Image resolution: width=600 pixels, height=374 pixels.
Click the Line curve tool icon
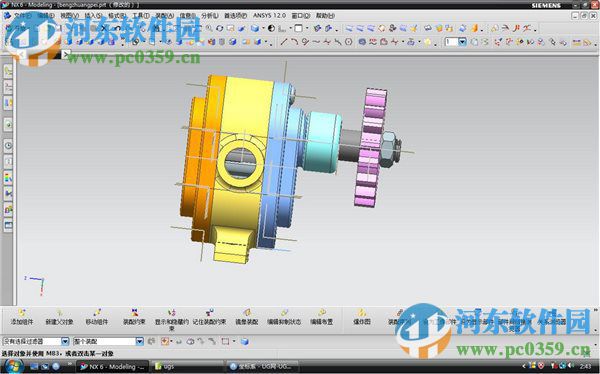(x=284, y=42)
